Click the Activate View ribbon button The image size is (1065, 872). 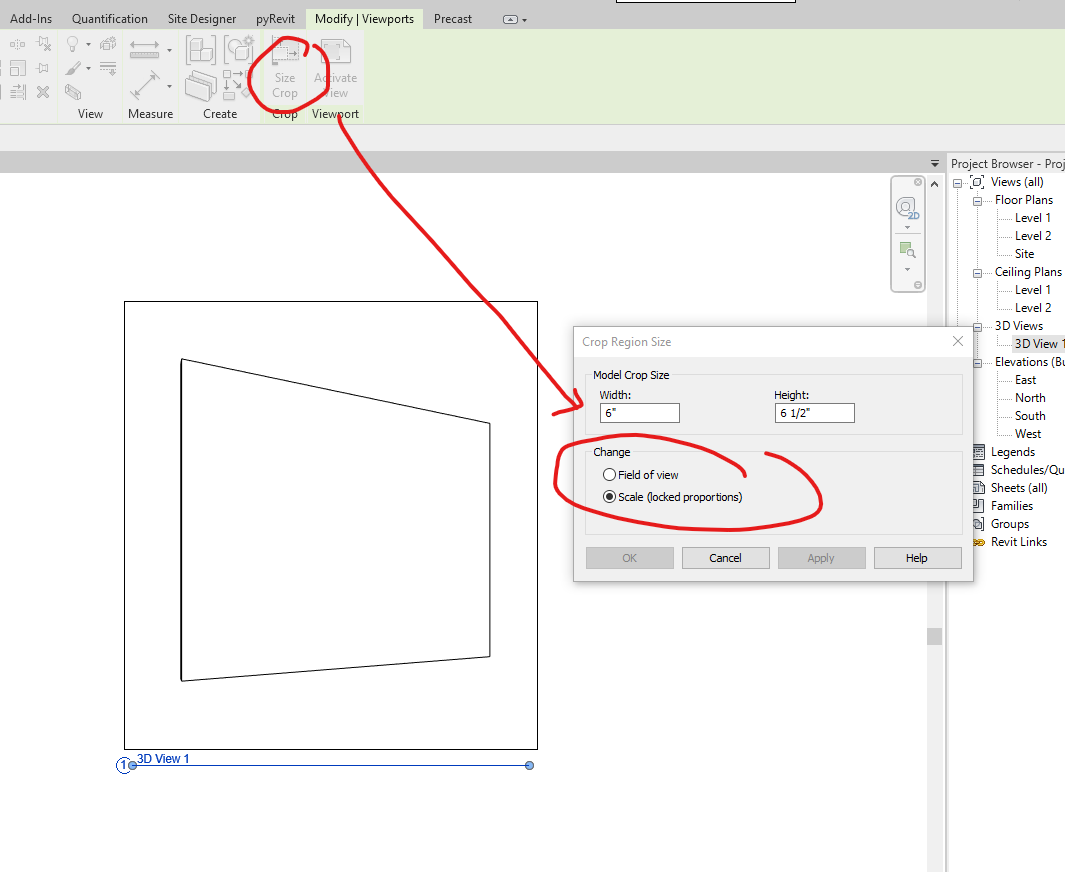click(336, 69)
